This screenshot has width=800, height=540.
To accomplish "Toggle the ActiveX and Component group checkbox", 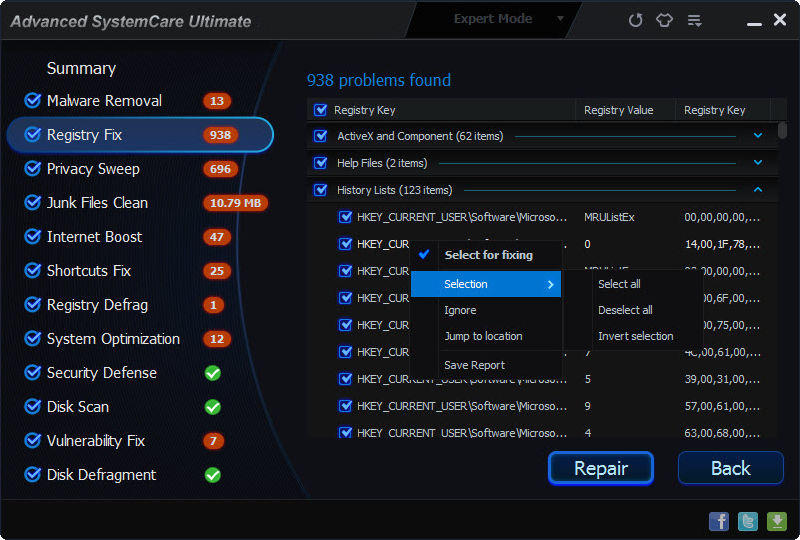I will (320, 136).
